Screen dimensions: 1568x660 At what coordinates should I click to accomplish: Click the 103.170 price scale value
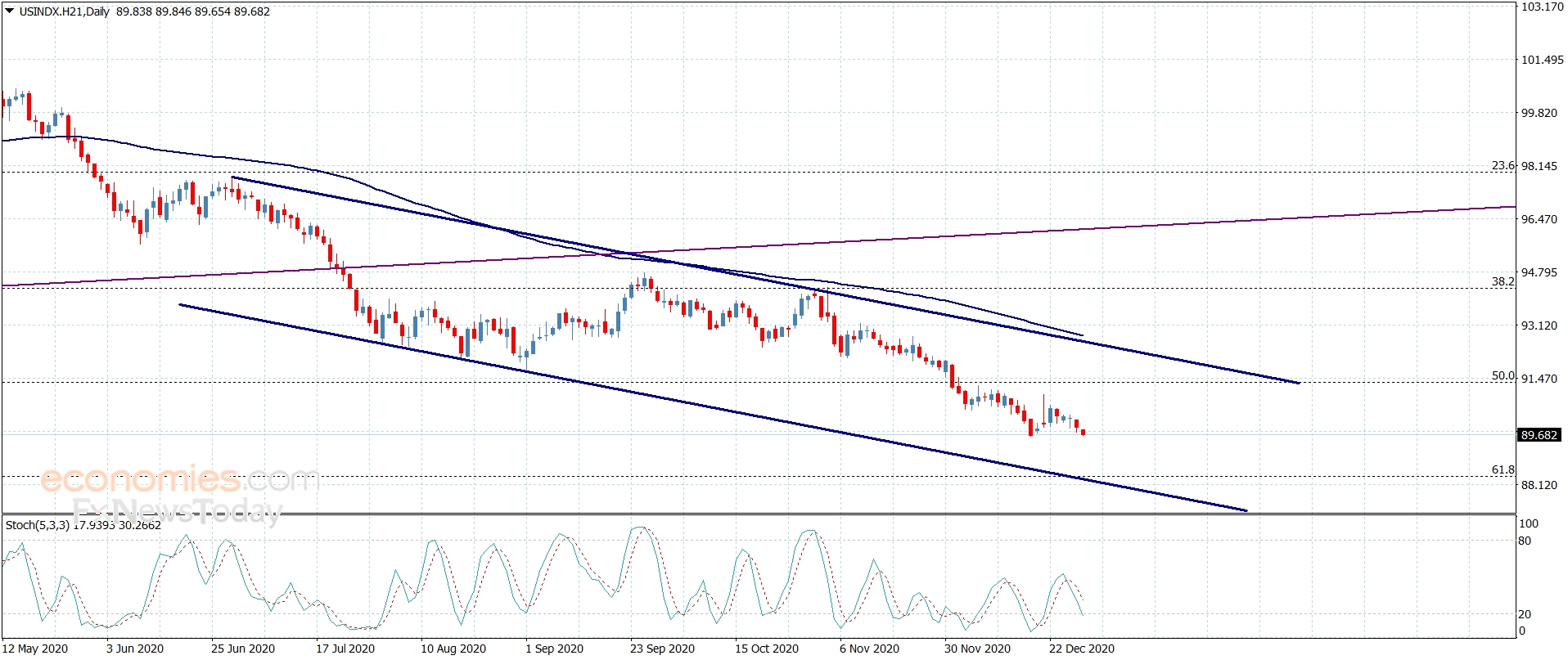click(1542, 7)
